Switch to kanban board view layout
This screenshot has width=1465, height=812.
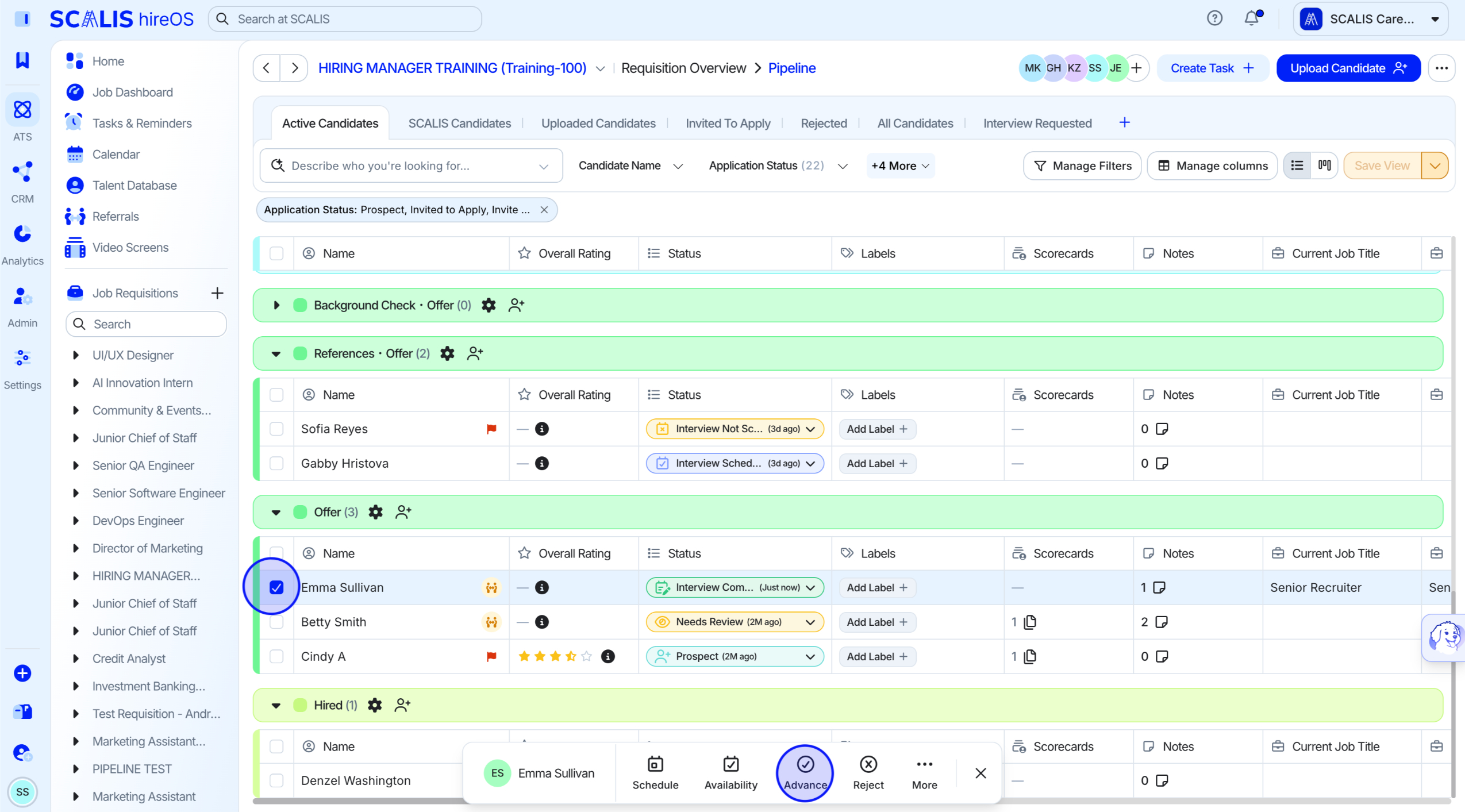pyautogui.click(x=1324, y=166)
